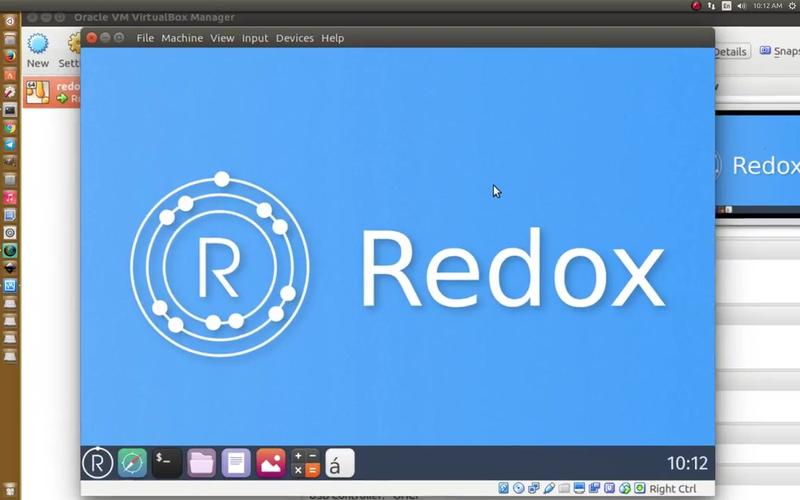Launch Chrome from the Ubuntu launcher

coord(10,128)
